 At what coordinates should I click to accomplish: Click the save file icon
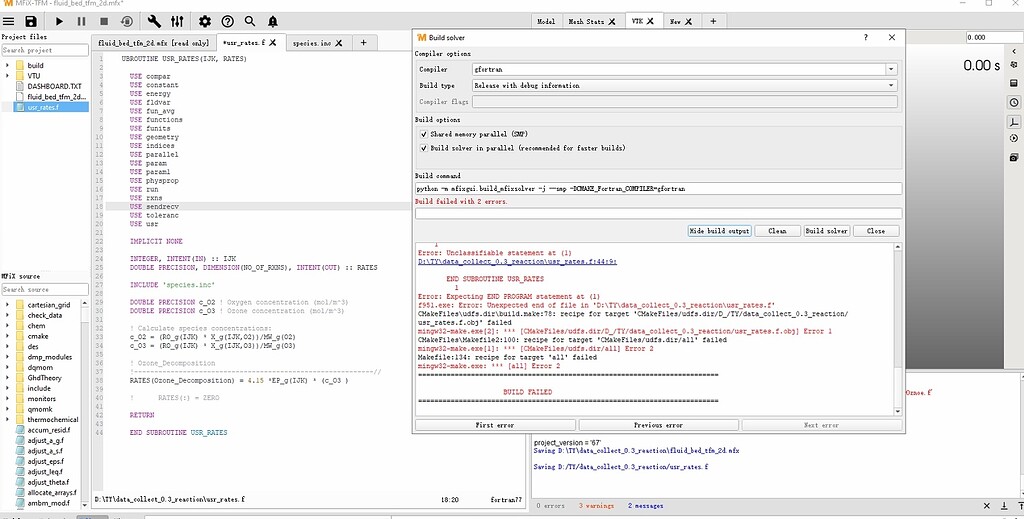coord(31,21)
